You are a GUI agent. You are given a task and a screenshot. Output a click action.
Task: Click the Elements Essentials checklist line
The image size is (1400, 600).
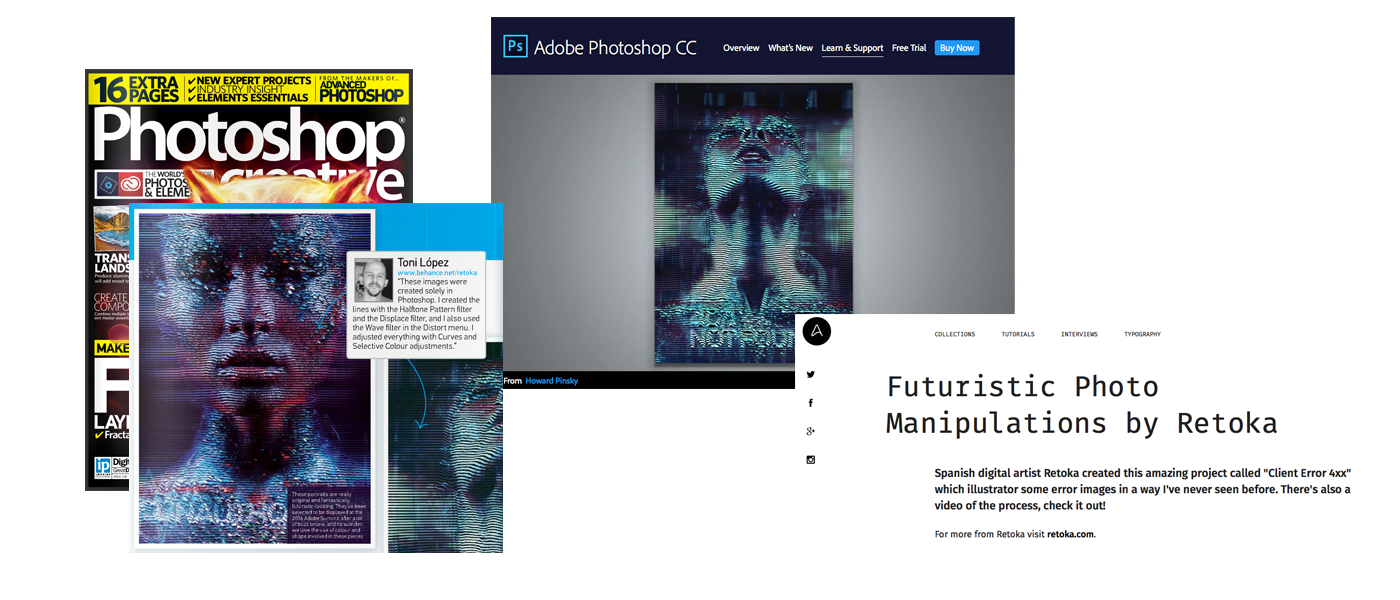(248, 98)
